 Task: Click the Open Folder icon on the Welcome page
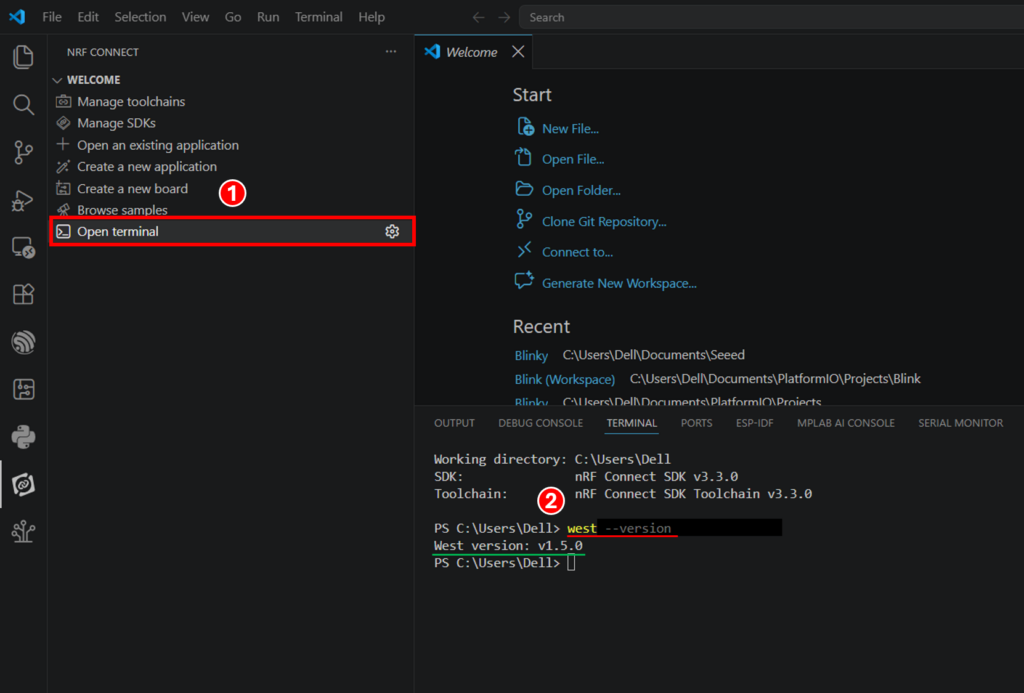(524, 189)
